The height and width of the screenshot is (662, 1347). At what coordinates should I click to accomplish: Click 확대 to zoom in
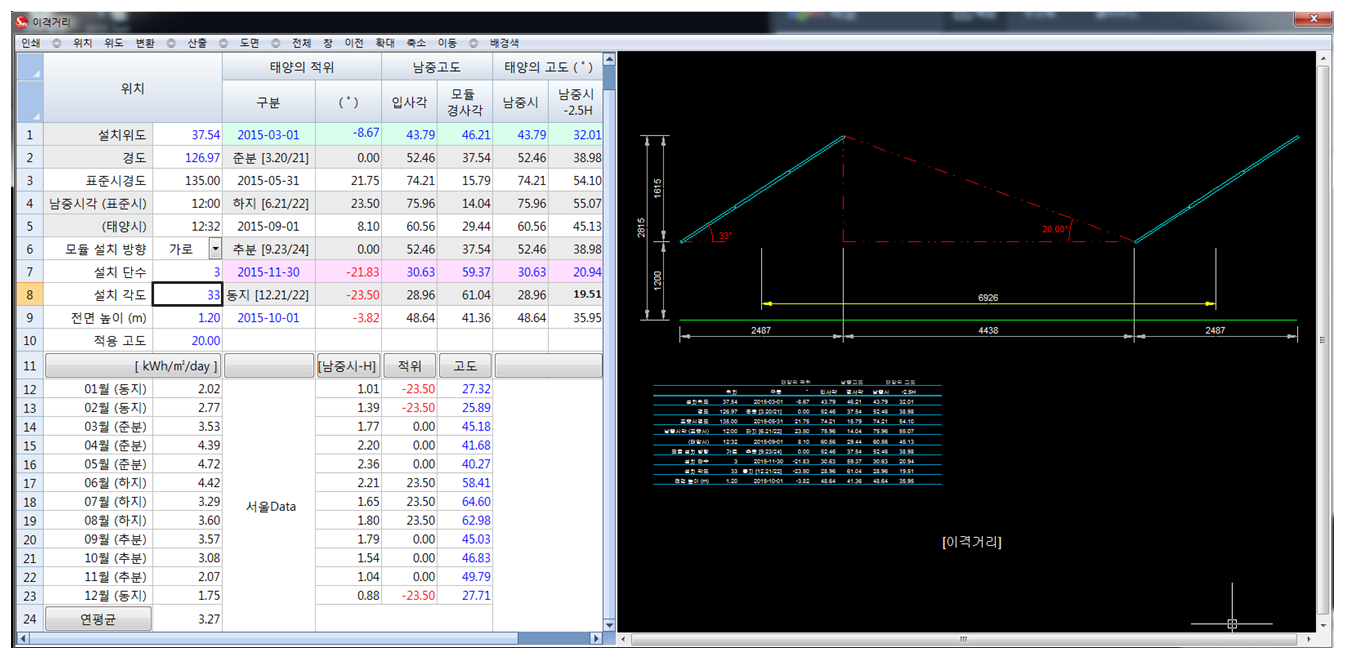[385, 43]
